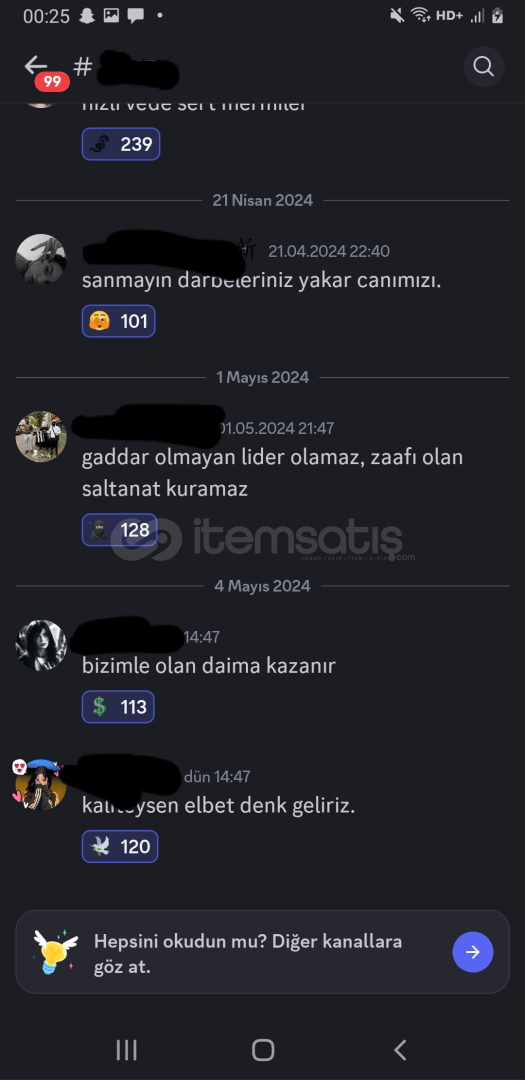This screenshot has width=525, height=1080.
Task: Select the message "sanmayın darbeleriniz yakar canımızı"
Action: [x=261, y=281]
